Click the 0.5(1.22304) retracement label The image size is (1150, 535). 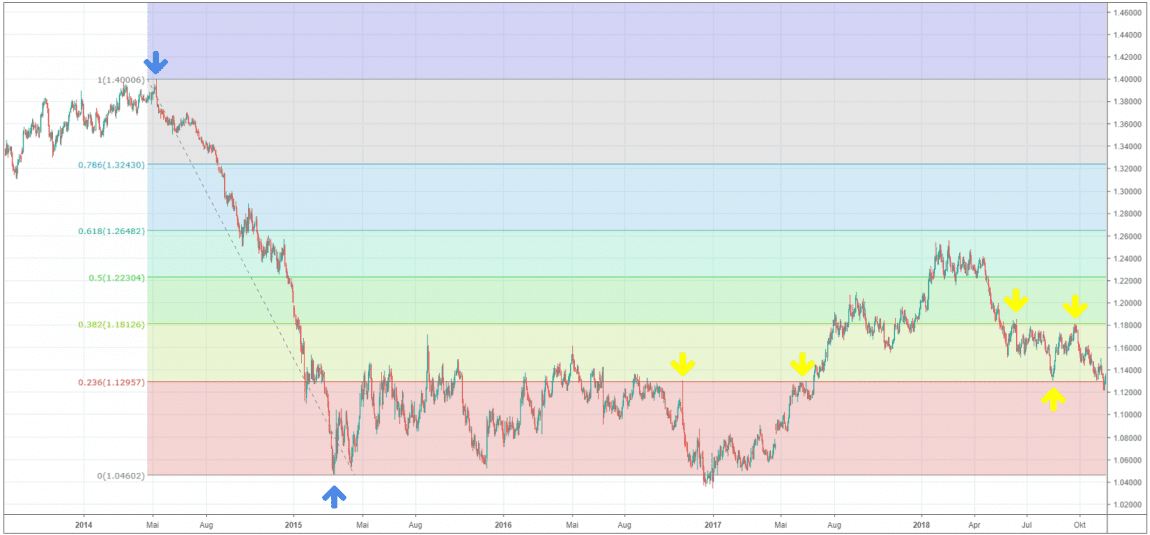115,277
